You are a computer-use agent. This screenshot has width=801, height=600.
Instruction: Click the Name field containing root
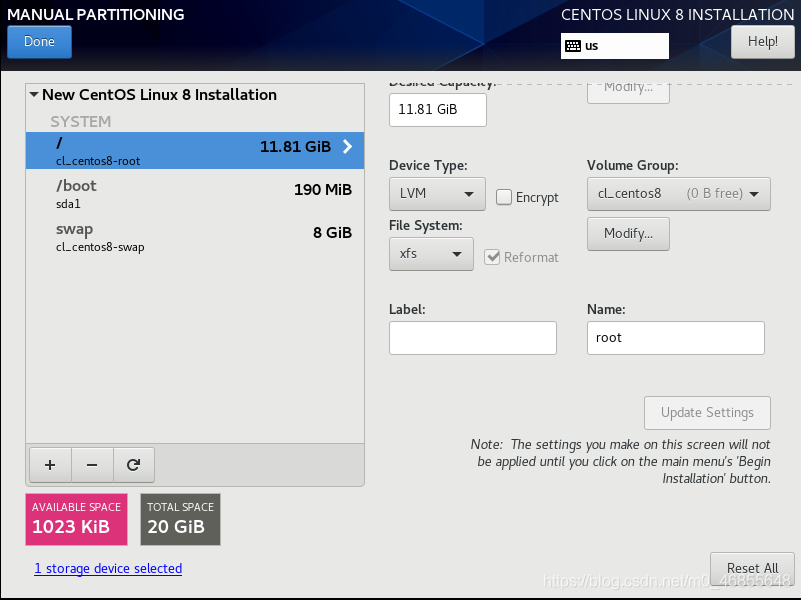point(675,338)
